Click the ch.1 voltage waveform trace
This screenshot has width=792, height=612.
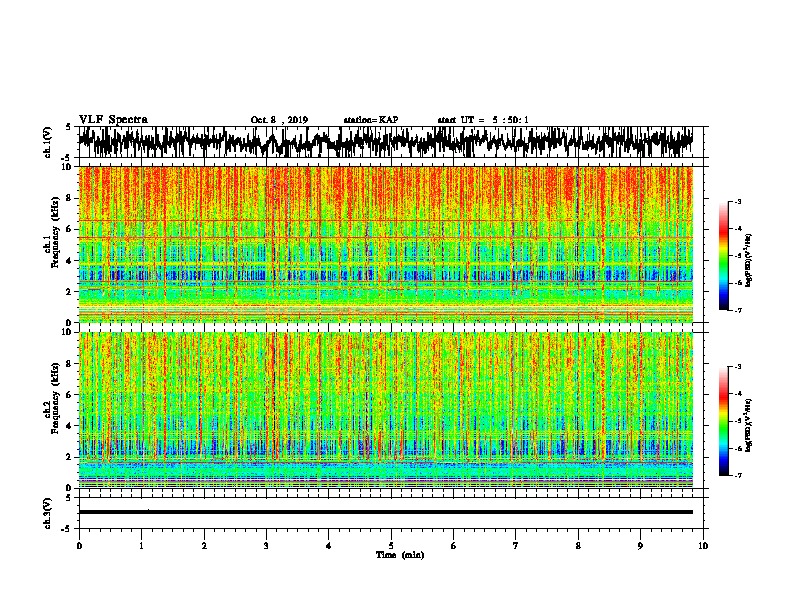(x=385, y=142)
